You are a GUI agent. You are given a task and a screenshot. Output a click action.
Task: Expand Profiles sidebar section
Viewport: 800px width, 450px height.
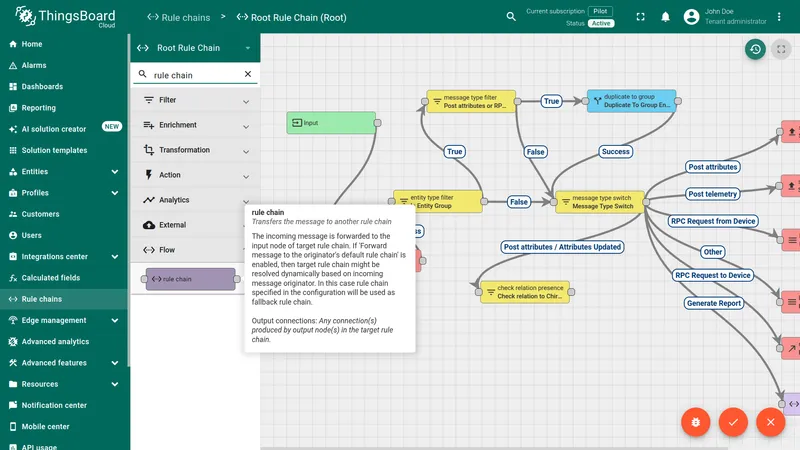[64, 193]
